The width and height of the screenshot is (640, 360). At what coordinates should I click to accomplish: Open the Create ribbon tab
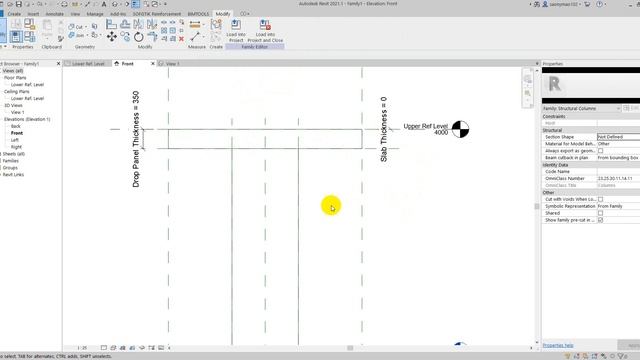(x=14, y=14)
